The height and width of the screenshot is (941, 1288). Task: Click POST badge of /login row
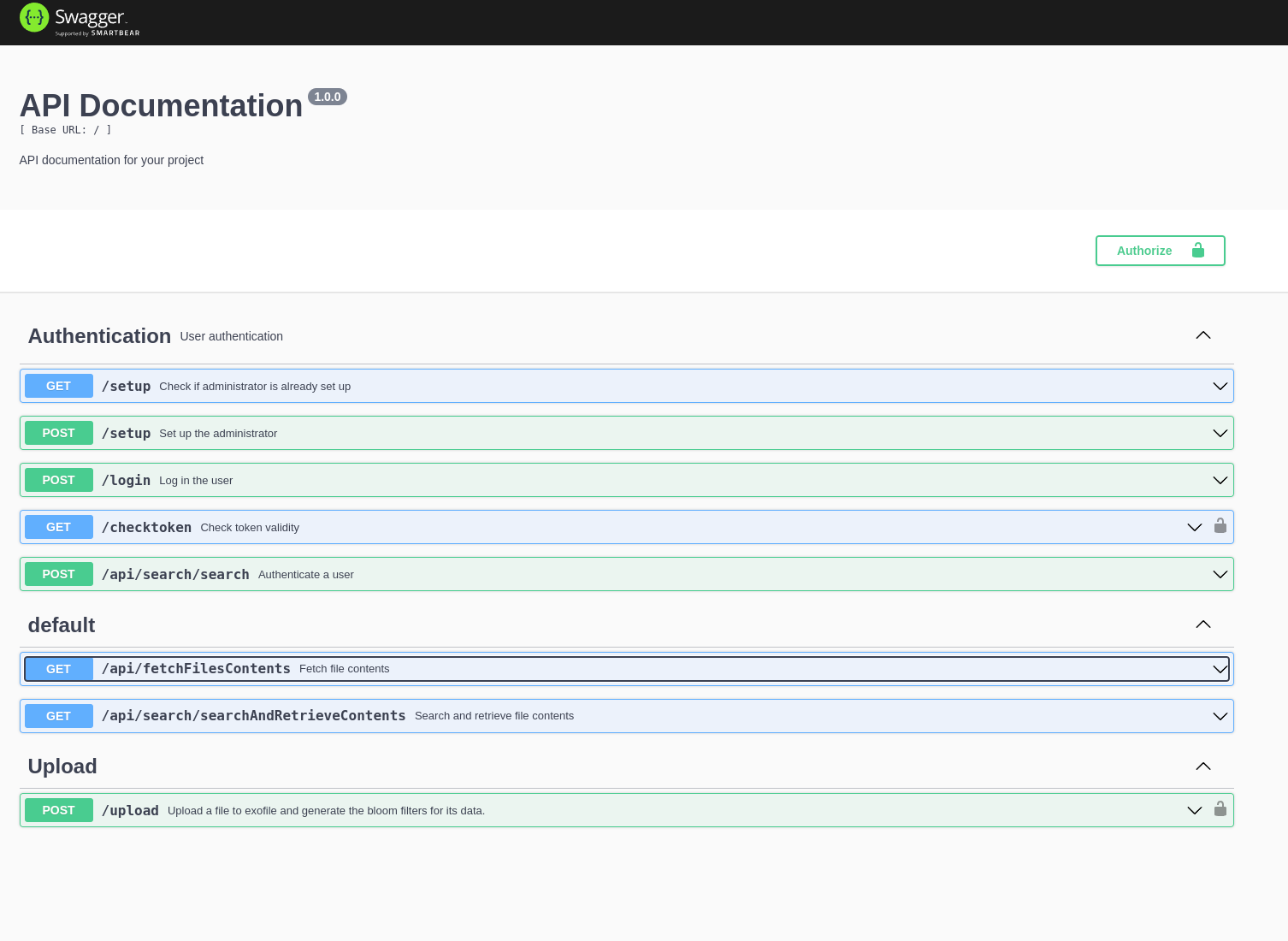coord(59,480)
